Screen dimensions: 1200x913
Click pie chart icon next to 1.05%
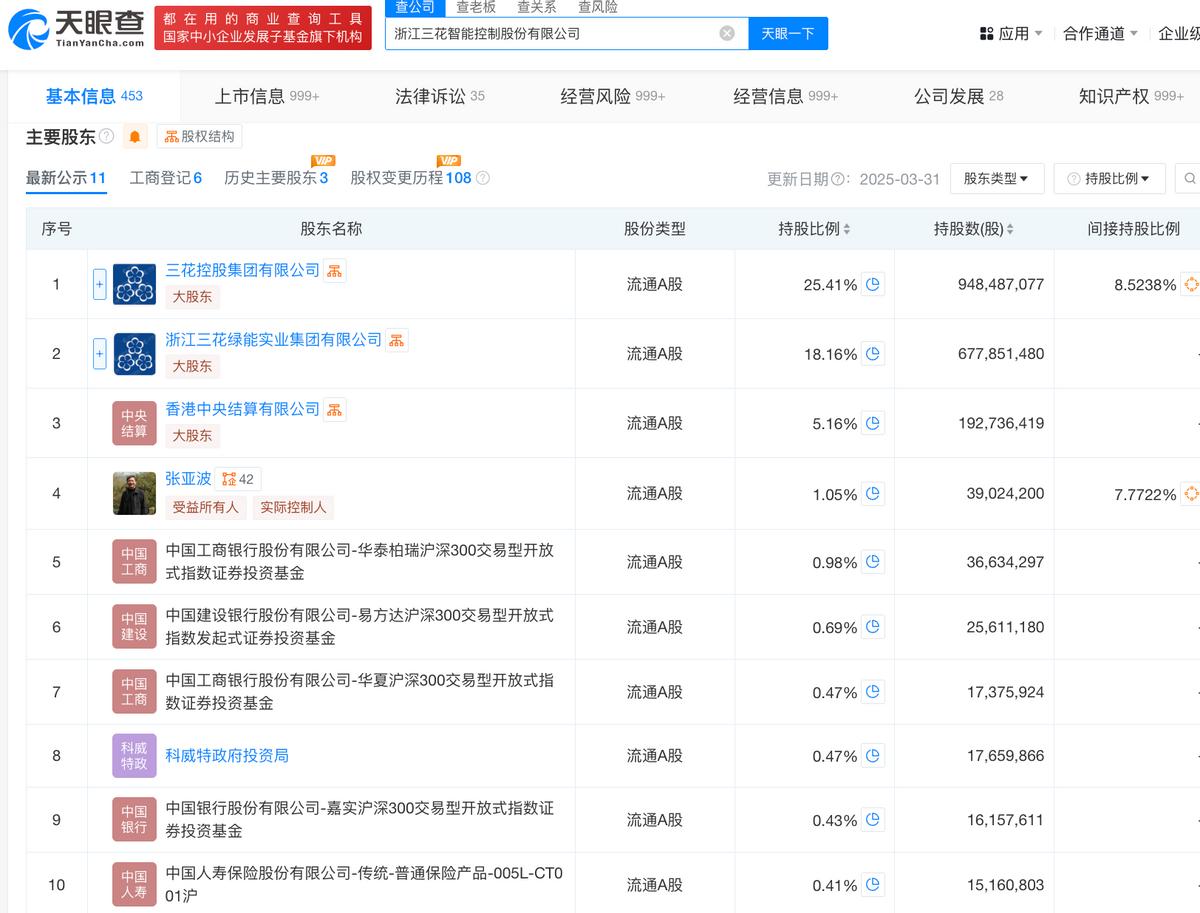[x=873, y=493]
